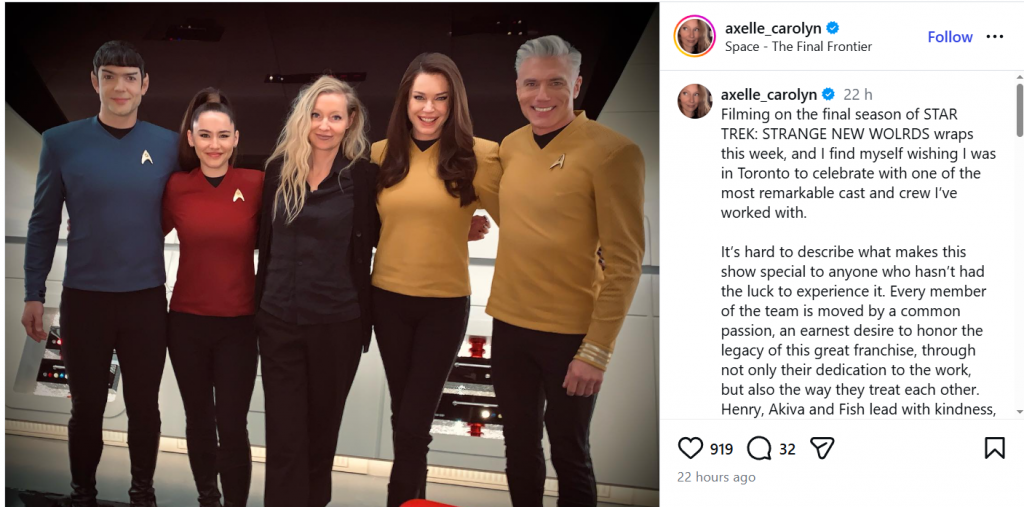Screen dimensions: 1024x507
Task: Follow the axelle_carolyn account
Action: [x=950, y=37]
